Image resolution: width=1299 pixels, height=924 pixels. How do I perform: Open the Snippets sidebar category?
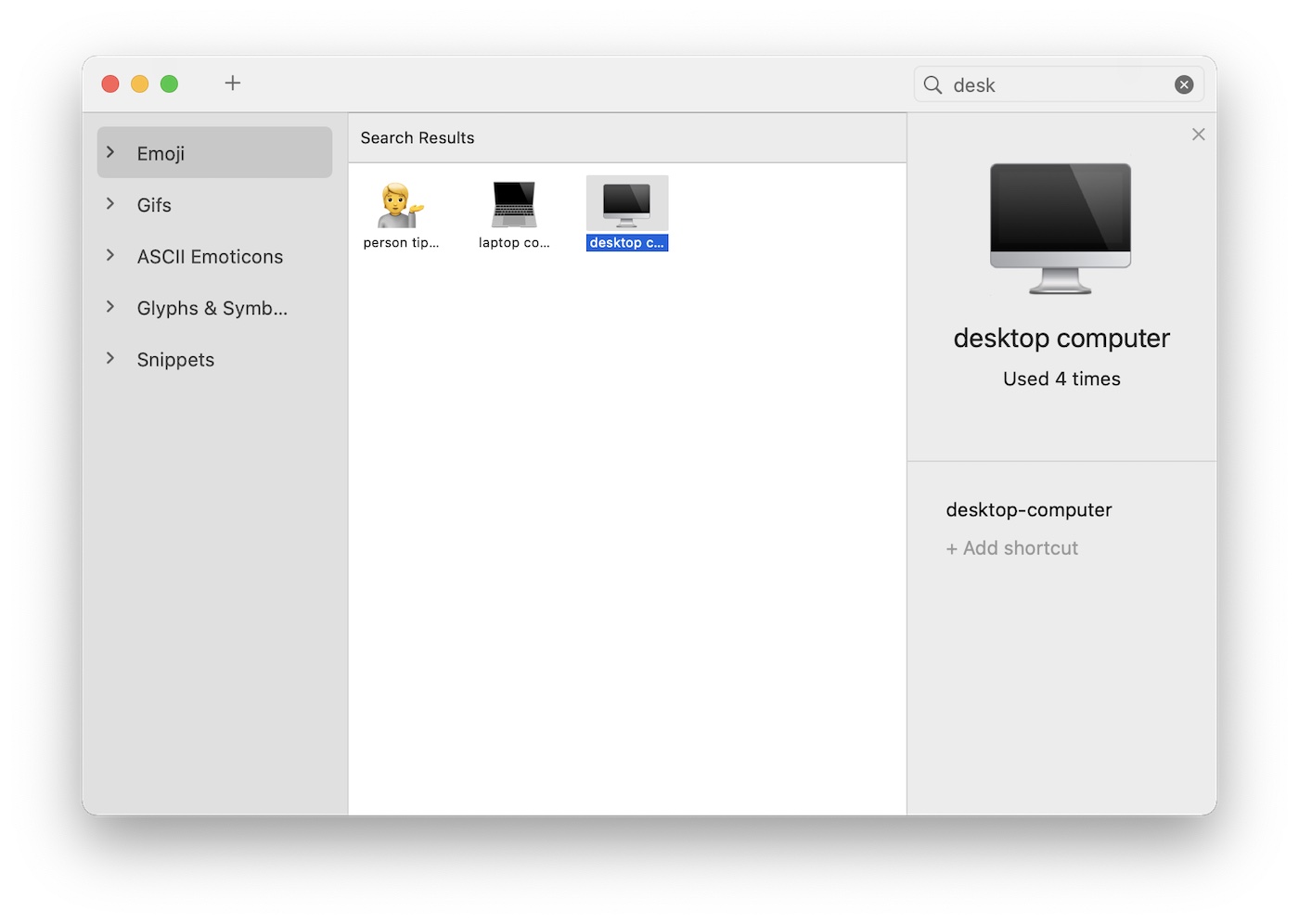click(x=214, y=359)
